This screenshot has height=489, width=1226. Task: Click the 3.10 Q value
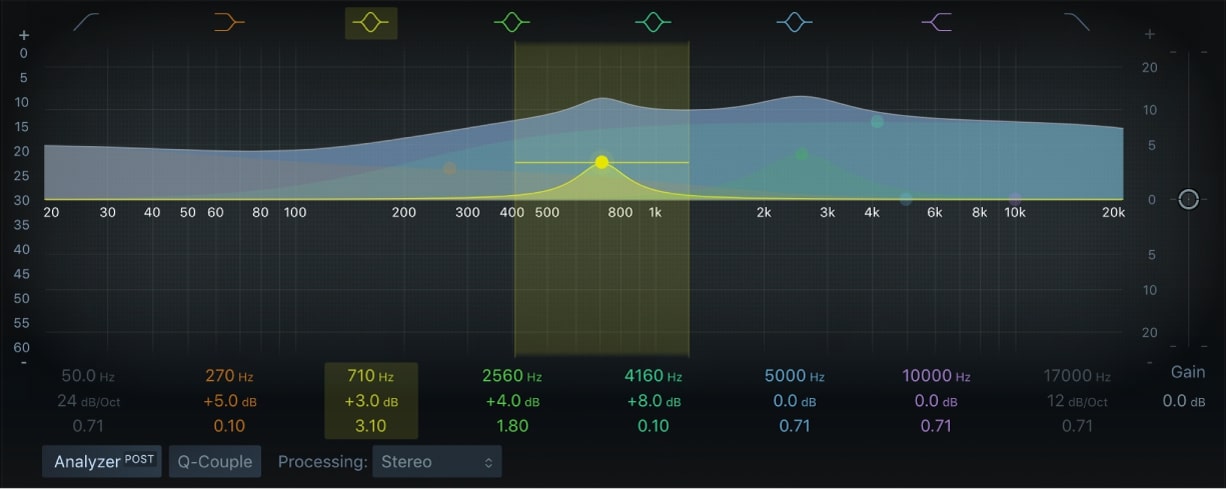click(x=371, y=426)
